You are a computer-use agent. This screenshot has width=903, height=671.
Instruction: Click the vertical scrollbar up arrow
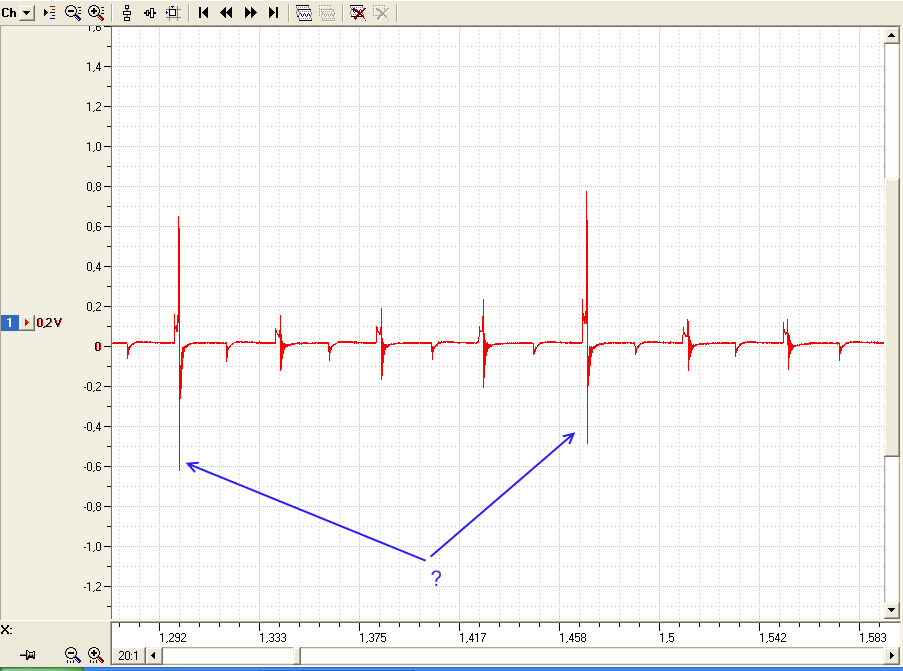pyautogui.click(x=891, y=35)
